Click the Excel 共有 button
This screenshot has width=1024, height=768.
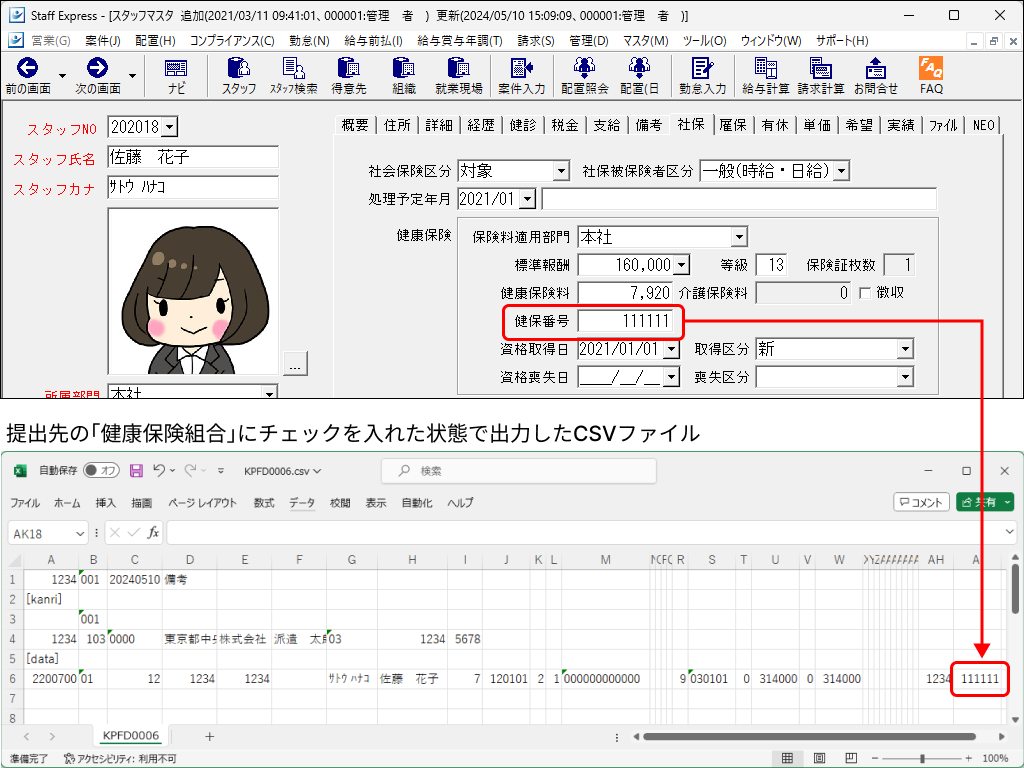(985, 502)
